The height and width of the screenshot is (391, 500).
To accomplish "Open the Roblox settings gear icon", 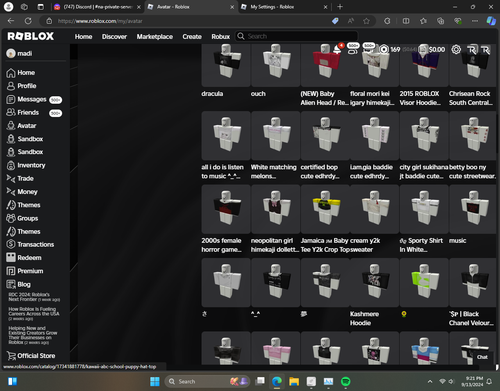I will (456, 49).
